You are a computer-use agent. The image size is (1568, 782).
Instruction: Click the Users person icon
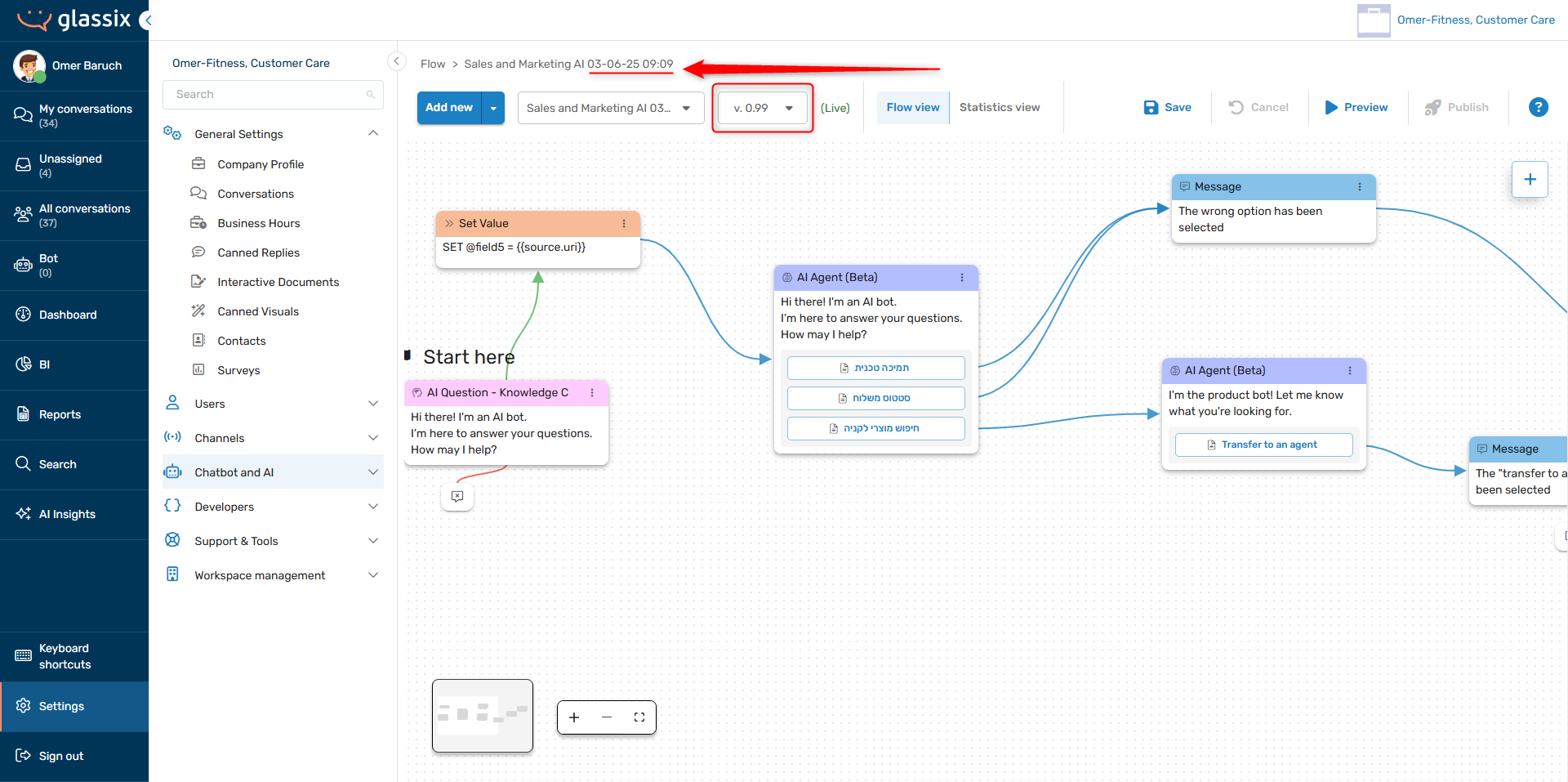(172, 403)
